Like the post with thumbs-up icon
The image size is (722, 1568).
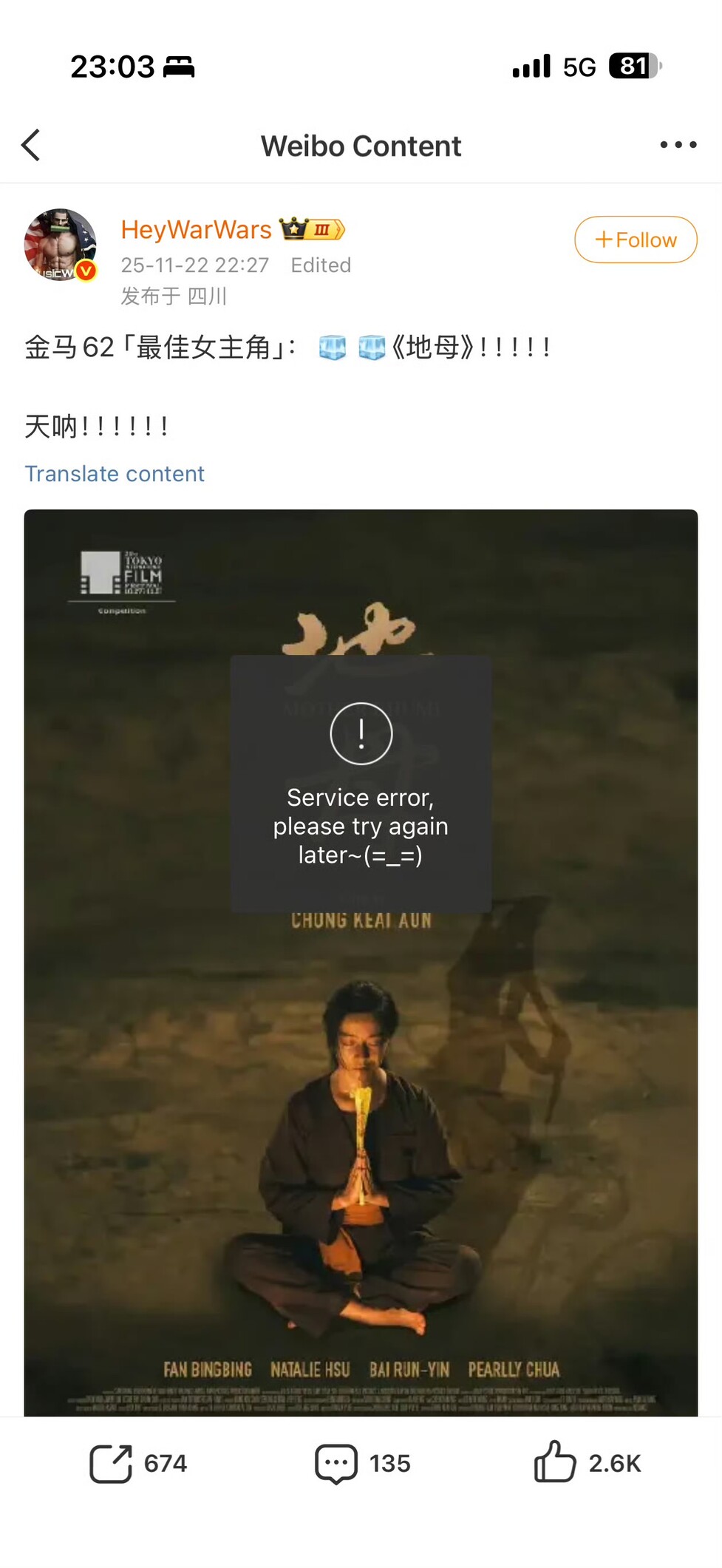click(554, 1462)
